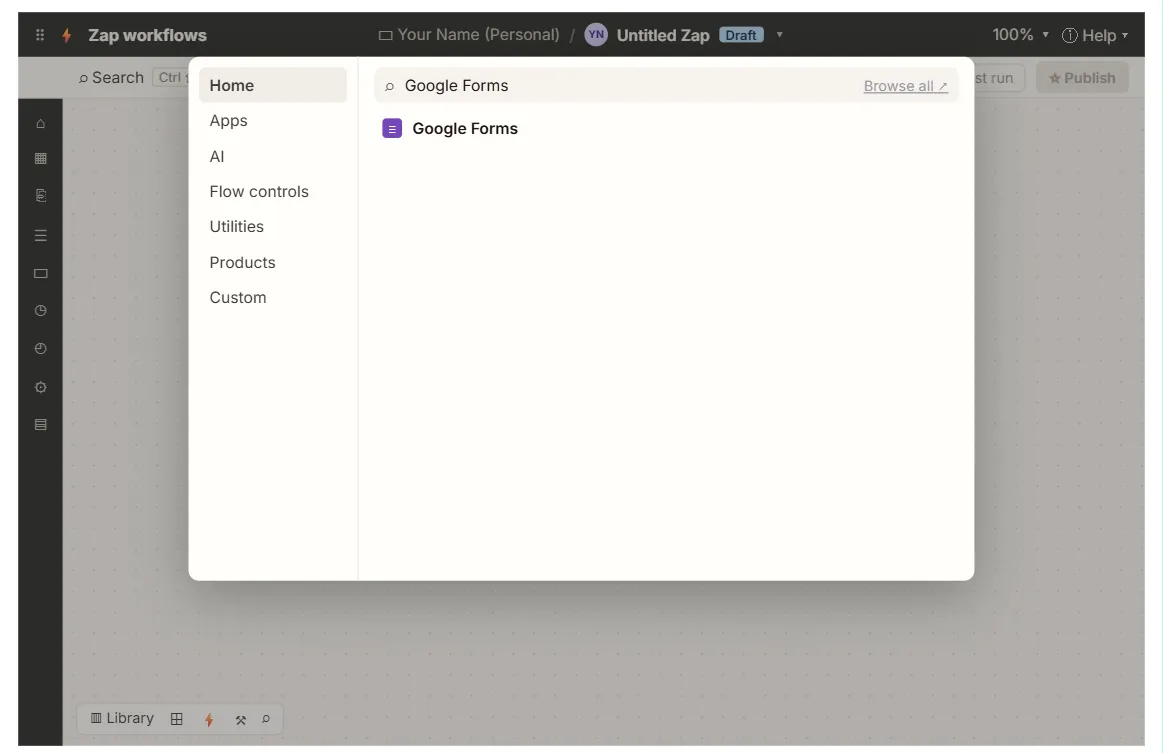Viewport: 1163px width, 753px height.
Task: Click the Test run button
Action: click(x=998, y=78)
